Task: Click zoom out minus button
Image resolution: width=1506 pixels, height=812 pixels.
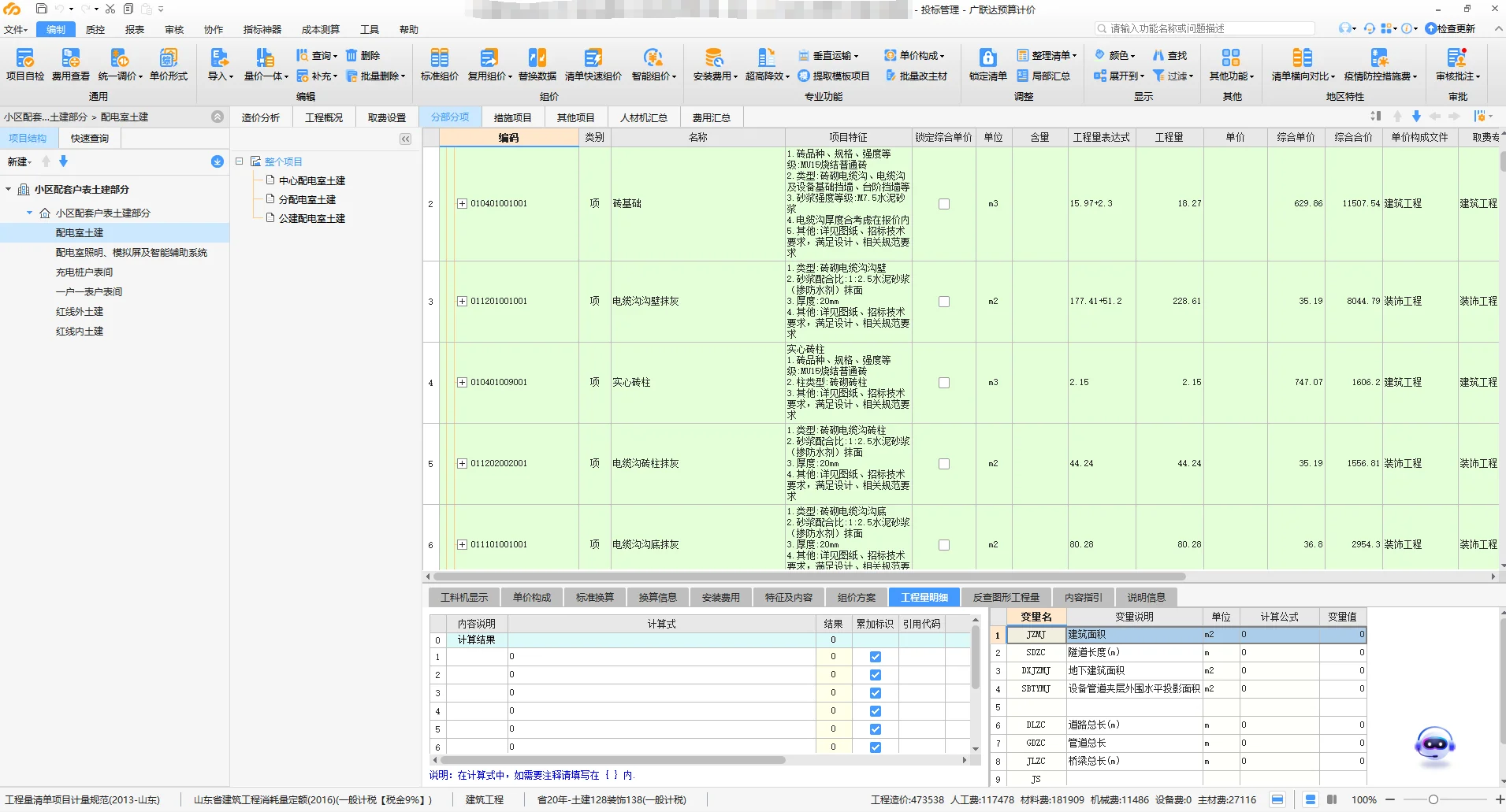Action: 1390,800
